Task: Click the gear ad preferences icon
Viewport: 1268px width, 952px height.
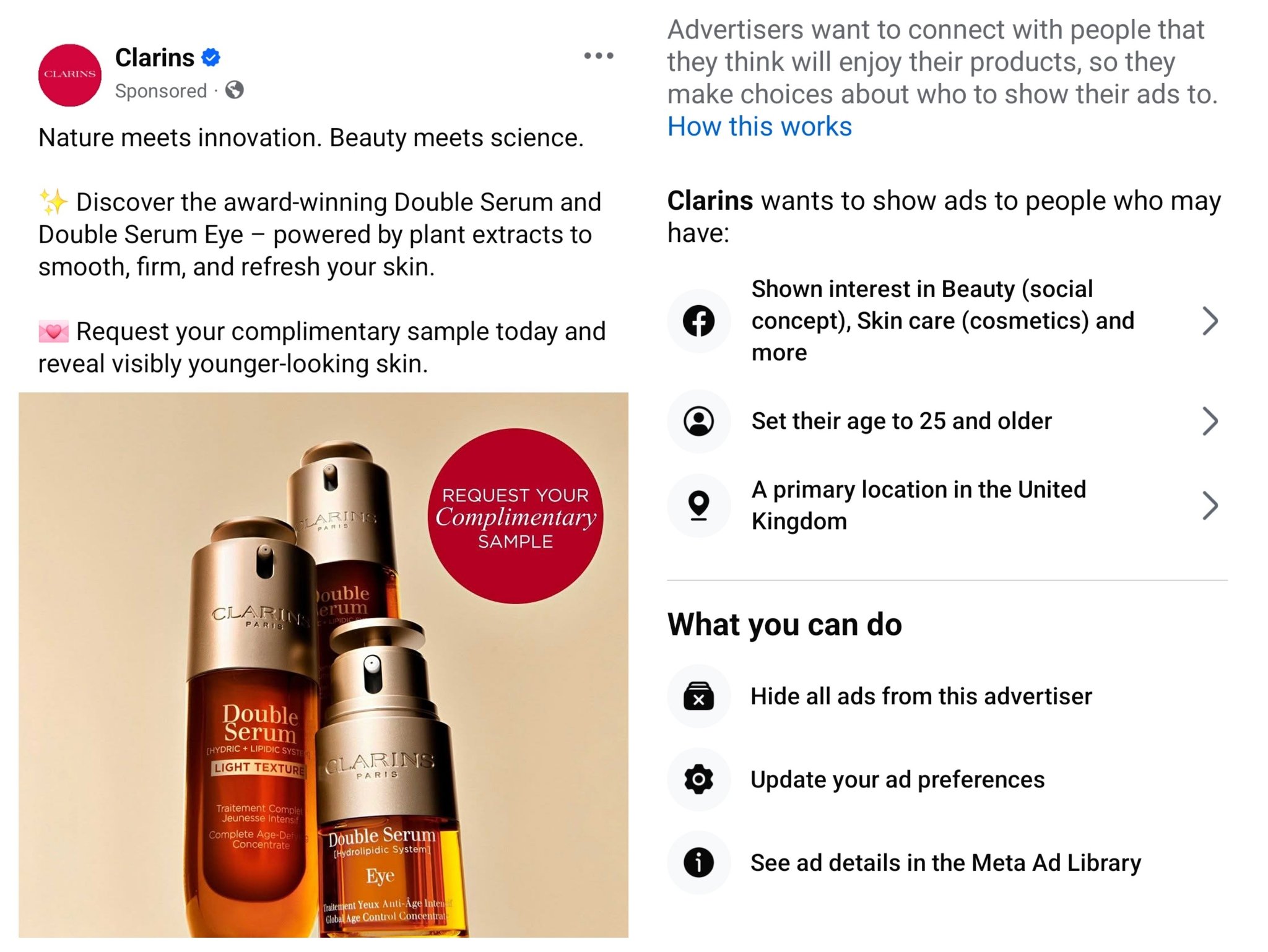Action: 699,779
